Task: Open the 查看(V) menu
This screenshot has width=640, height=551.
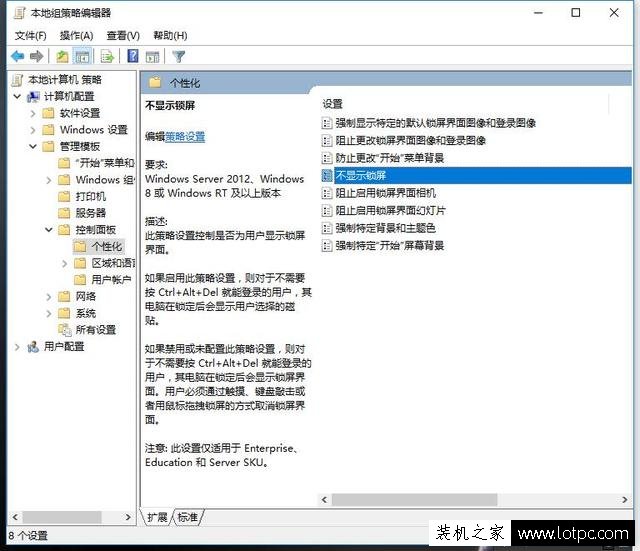Action: [123, 36]
